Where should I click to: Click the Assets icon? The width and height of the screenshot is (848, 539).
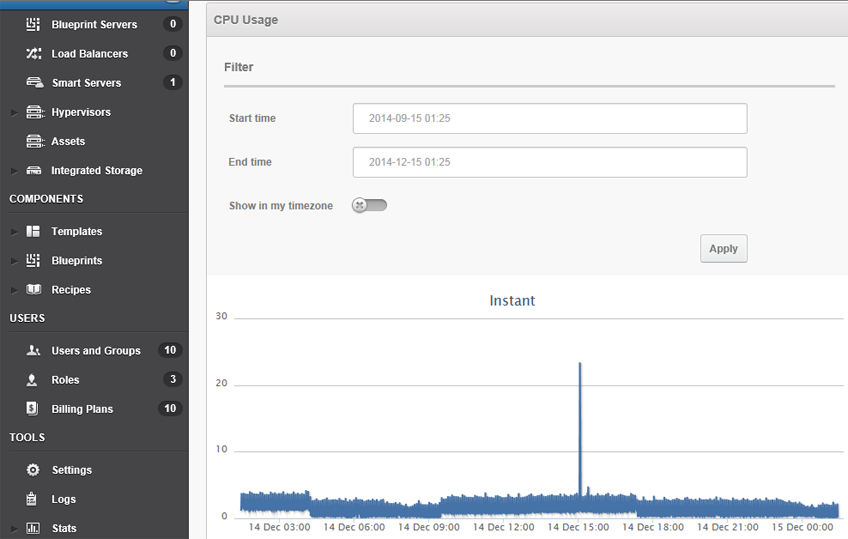pyautogui.click(x=35, y=141)
